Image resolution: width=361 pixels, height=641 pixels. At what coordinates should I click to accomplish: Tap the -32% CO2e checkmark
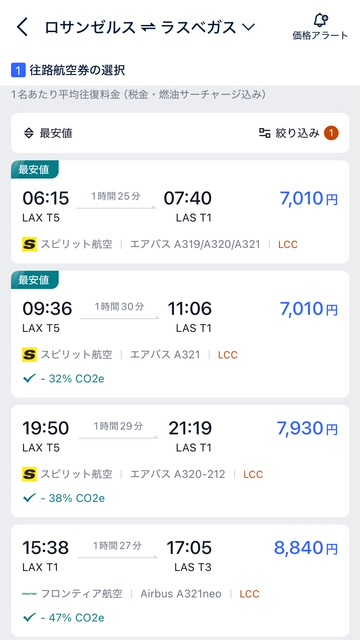(29, 379)
